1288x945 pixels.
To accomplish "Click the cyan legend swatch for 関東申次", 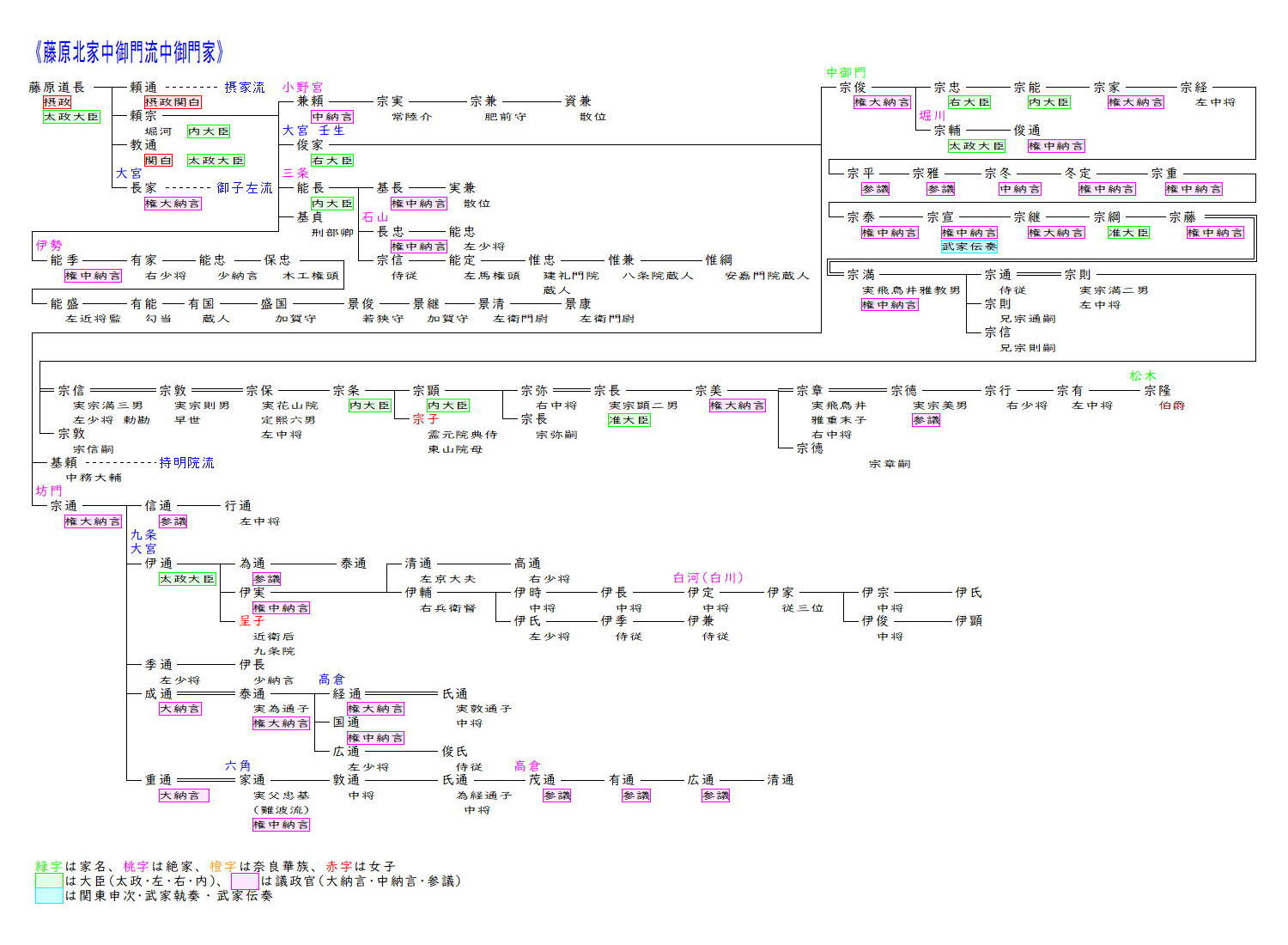I will (48, 895).
